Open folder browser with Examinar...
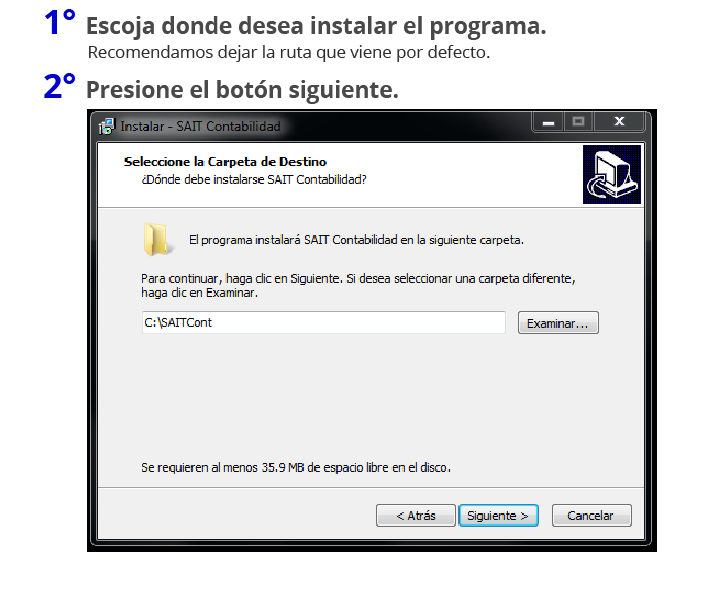The width and height of the screenshot is (701, 594). (x=558, y=323)
